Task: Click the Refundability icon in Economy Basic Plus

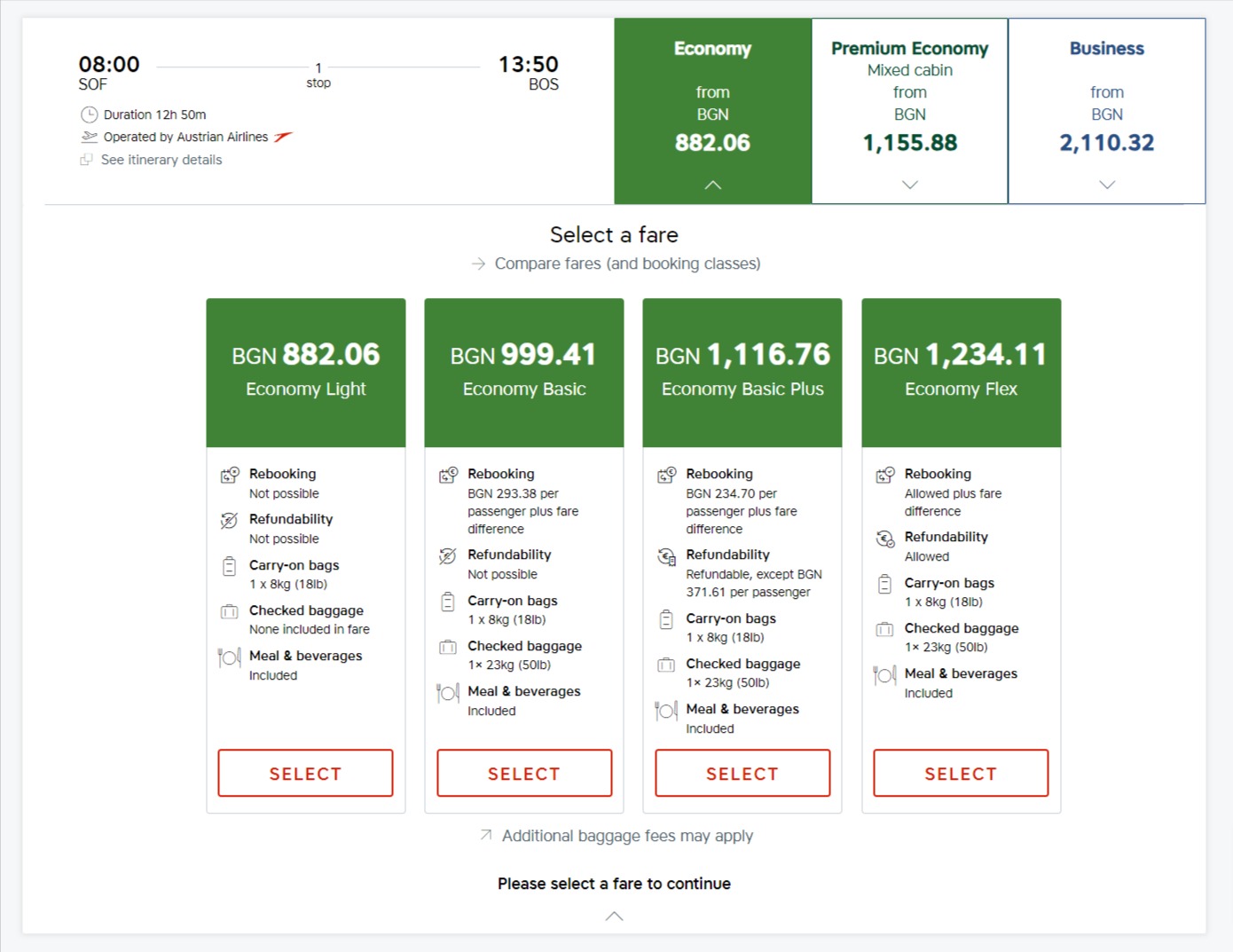Action: coord(666,556)
